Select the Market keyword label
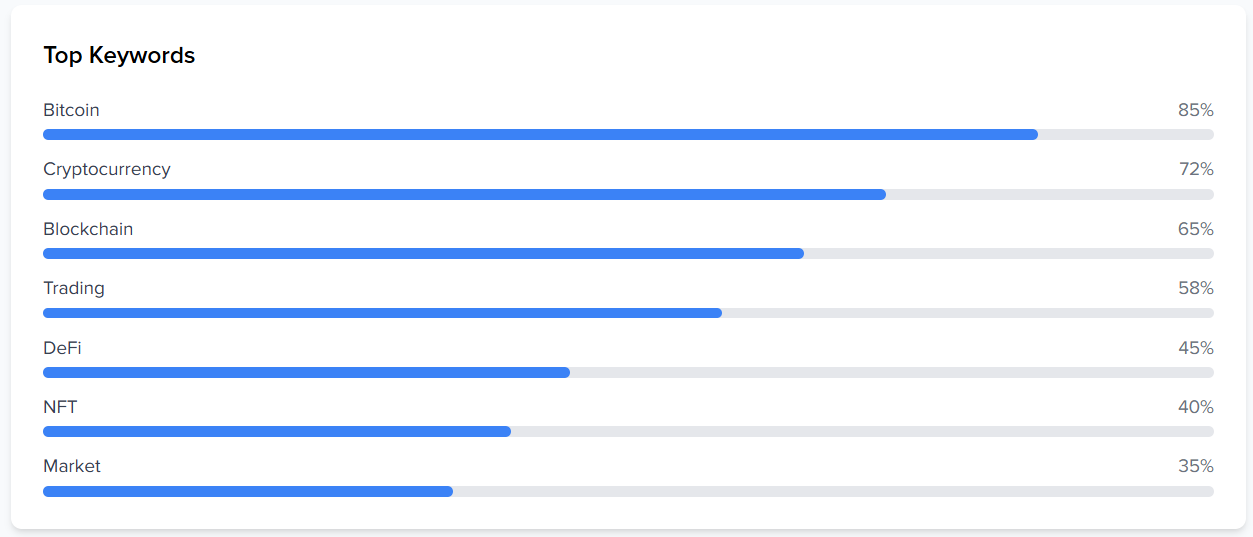The width and height of the screenshot is (1253, 537). click(x=72, y=466)
